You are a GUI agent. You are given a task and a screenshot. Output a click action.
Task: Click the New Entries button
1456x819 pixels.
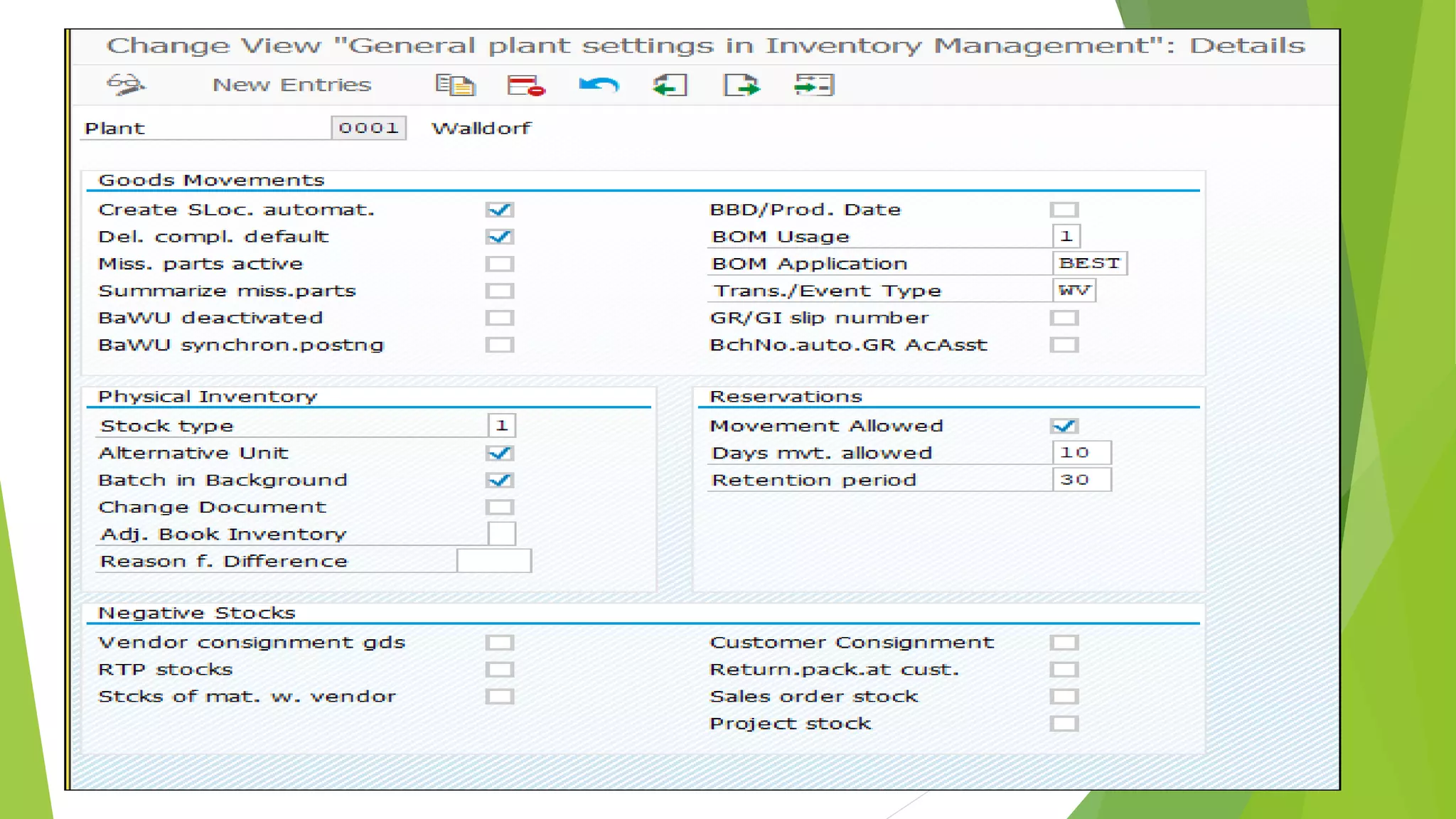click(x=291, y=85)
